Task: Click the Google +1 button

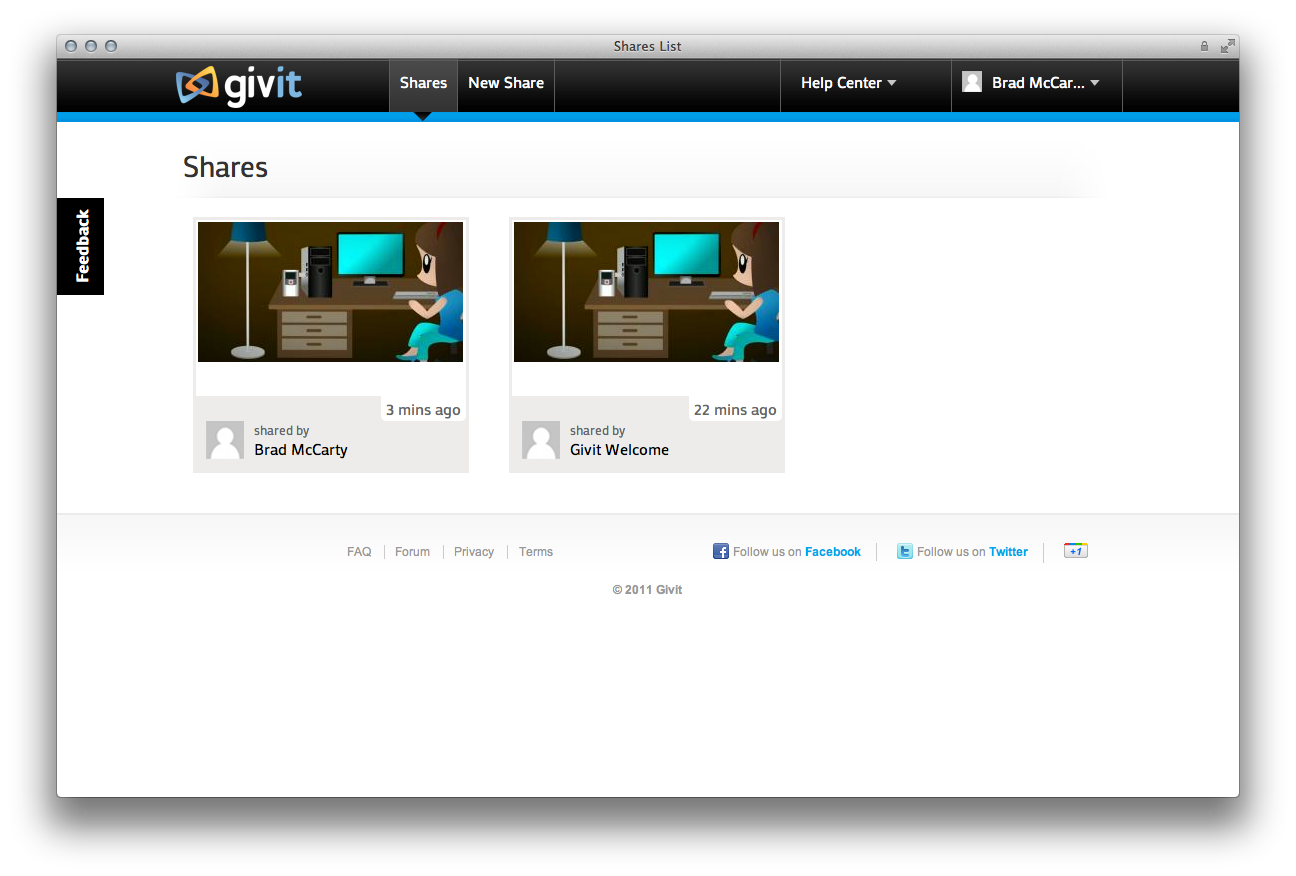Action: click(x=1076, y=551)
